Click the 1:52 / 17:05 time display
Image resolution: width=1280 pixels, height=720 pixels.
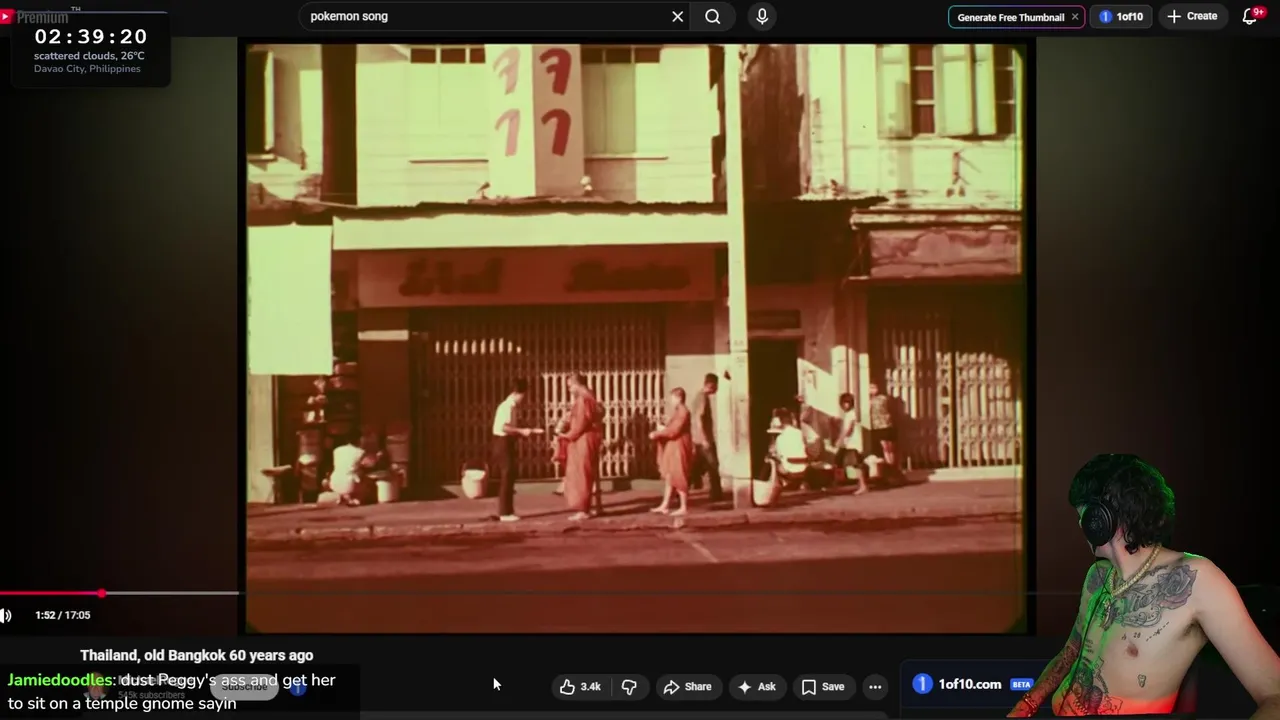(62, 615)
